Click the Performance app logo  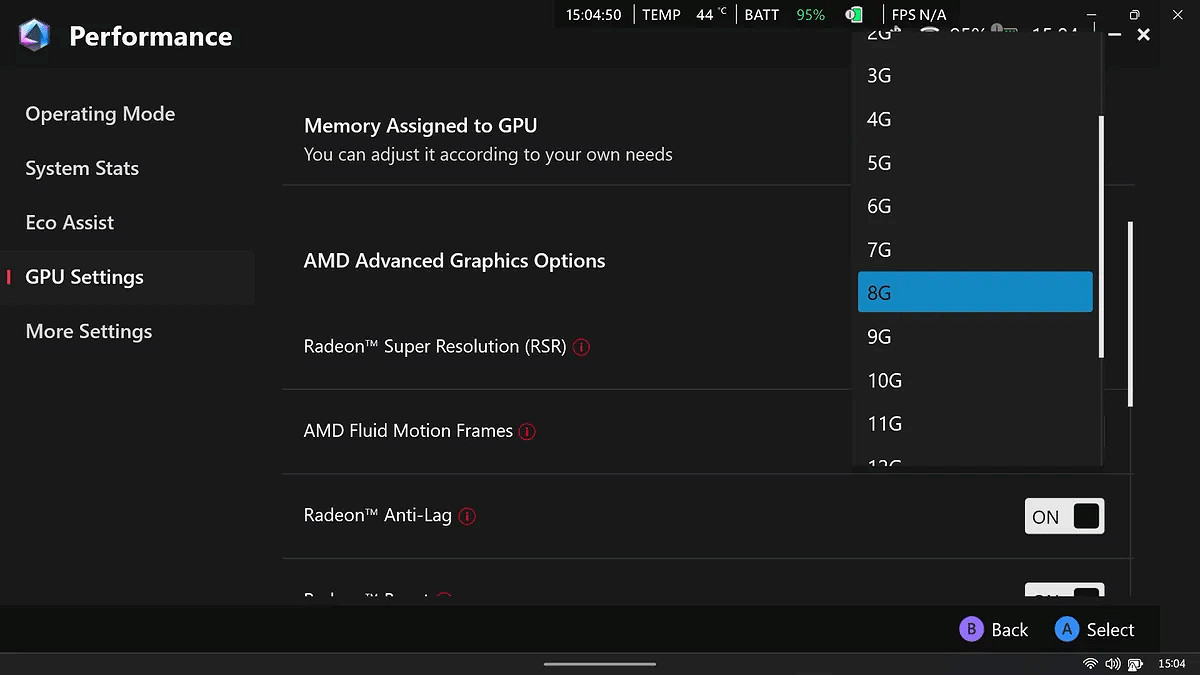[x=33, y=35]
